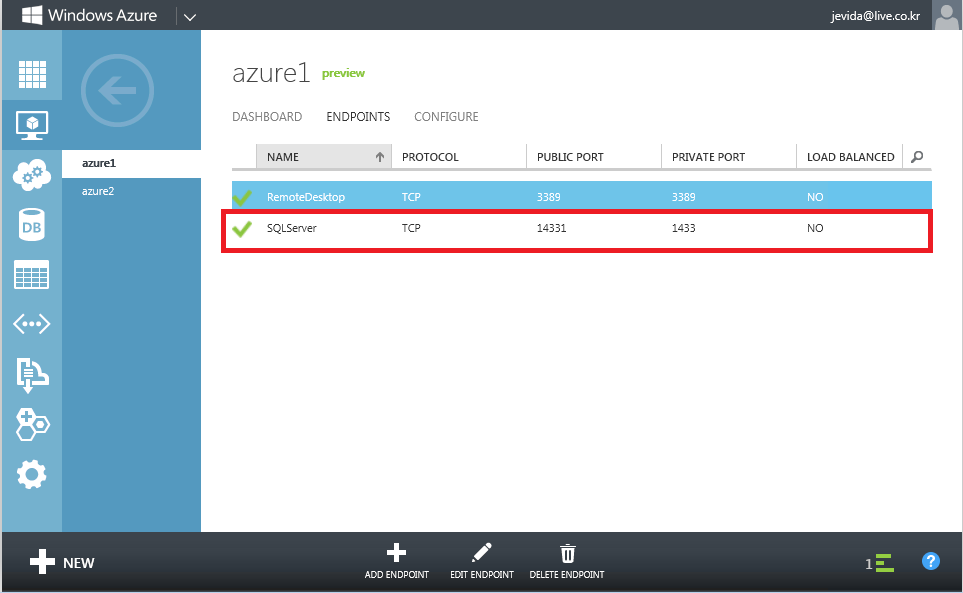
Task: Sort by the PUBLIC PORT column header
Action: tap(594, 157)
